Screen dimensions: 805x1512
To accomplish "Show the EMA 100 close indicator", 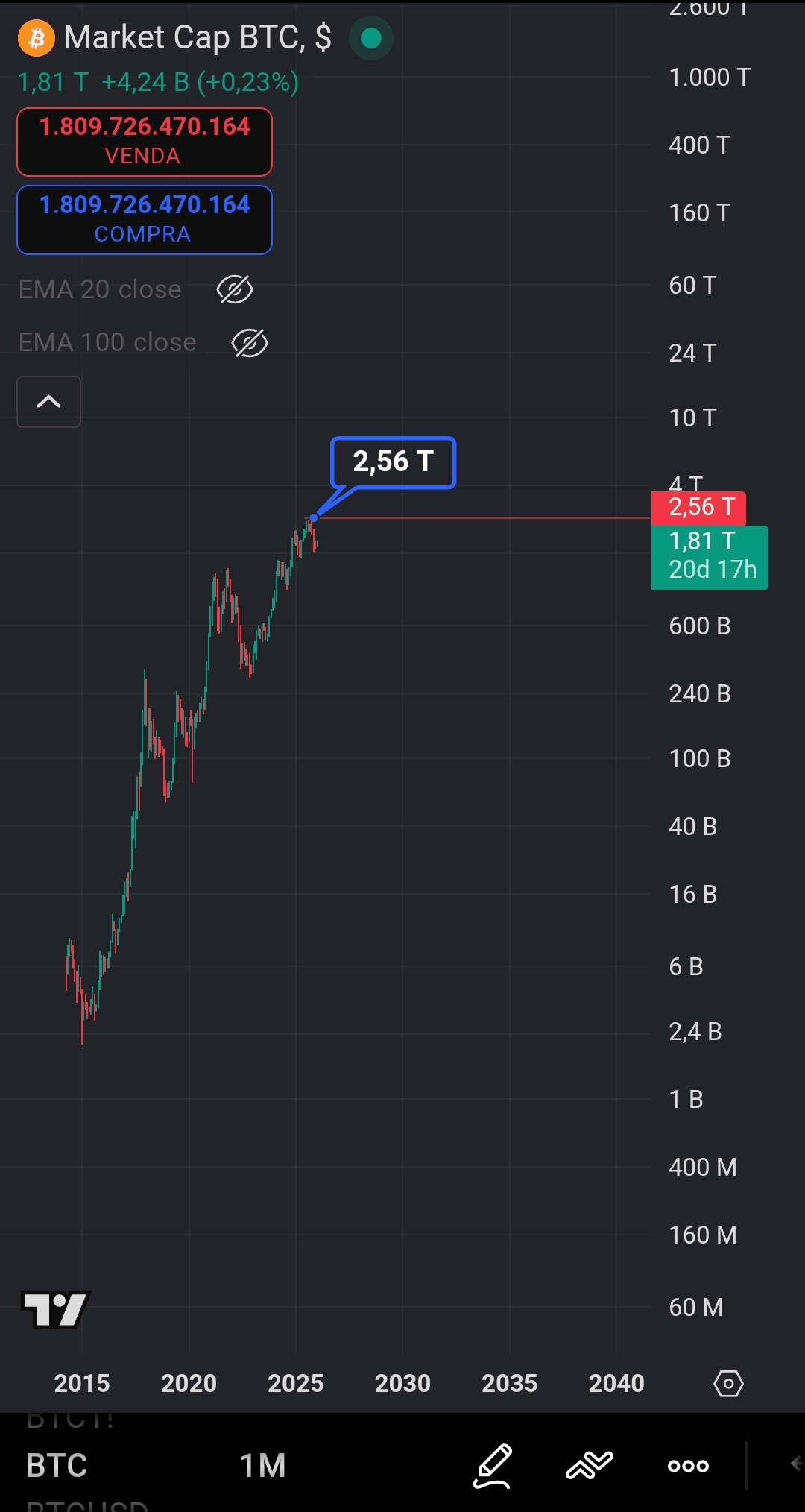I will point(250,343).
